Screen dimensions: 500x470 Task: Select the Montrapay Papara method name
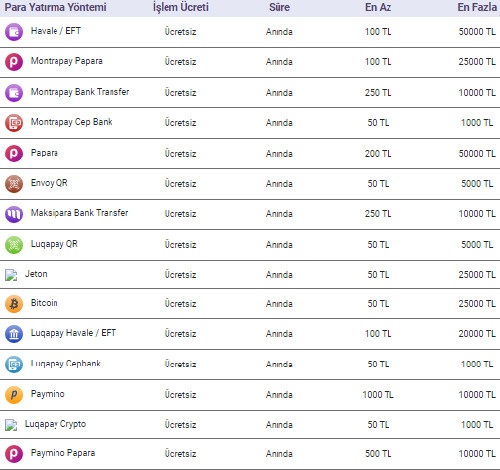[67, 61]
